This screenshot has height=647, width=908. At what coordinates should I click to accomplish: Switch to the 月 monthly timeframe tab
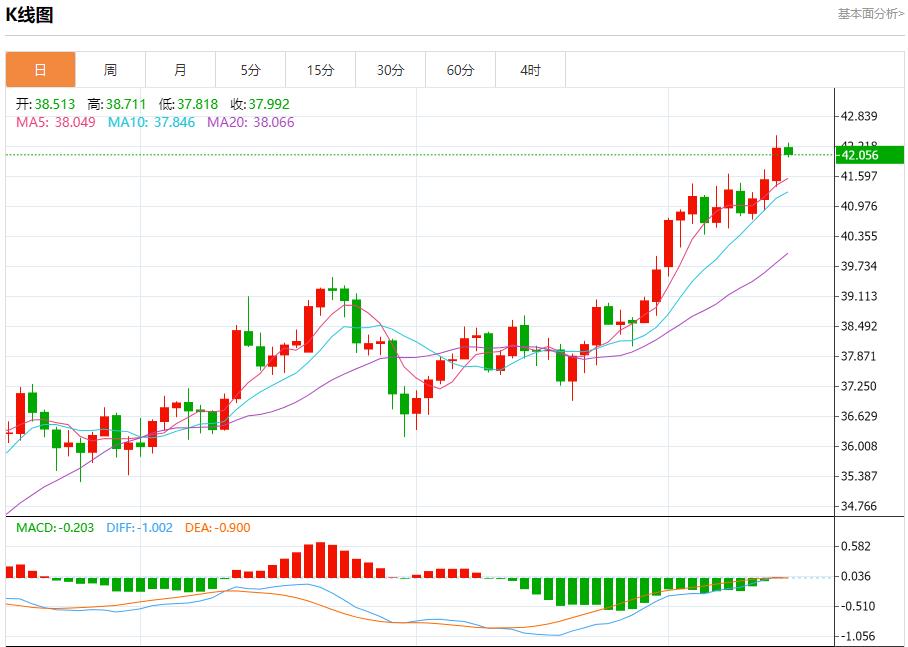[x=180, y=69]
